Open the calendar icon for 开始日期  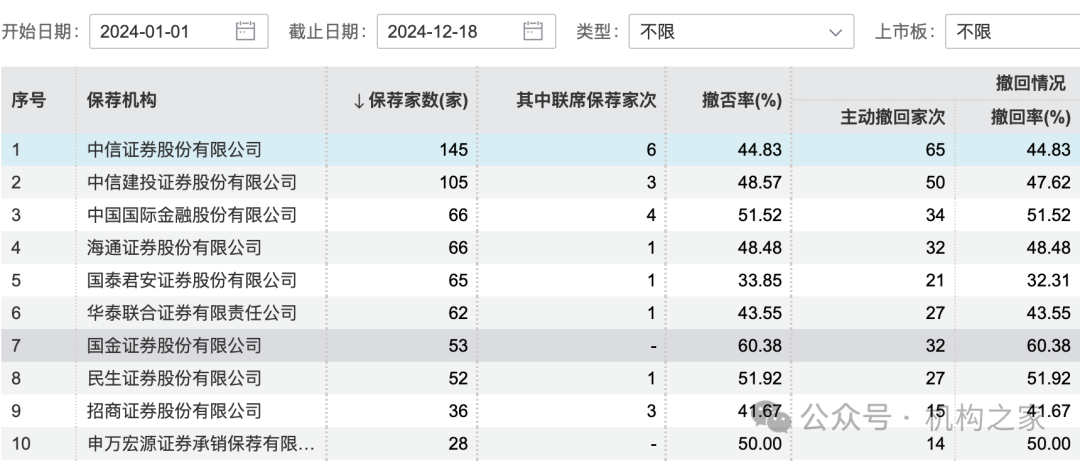point(245,31)
